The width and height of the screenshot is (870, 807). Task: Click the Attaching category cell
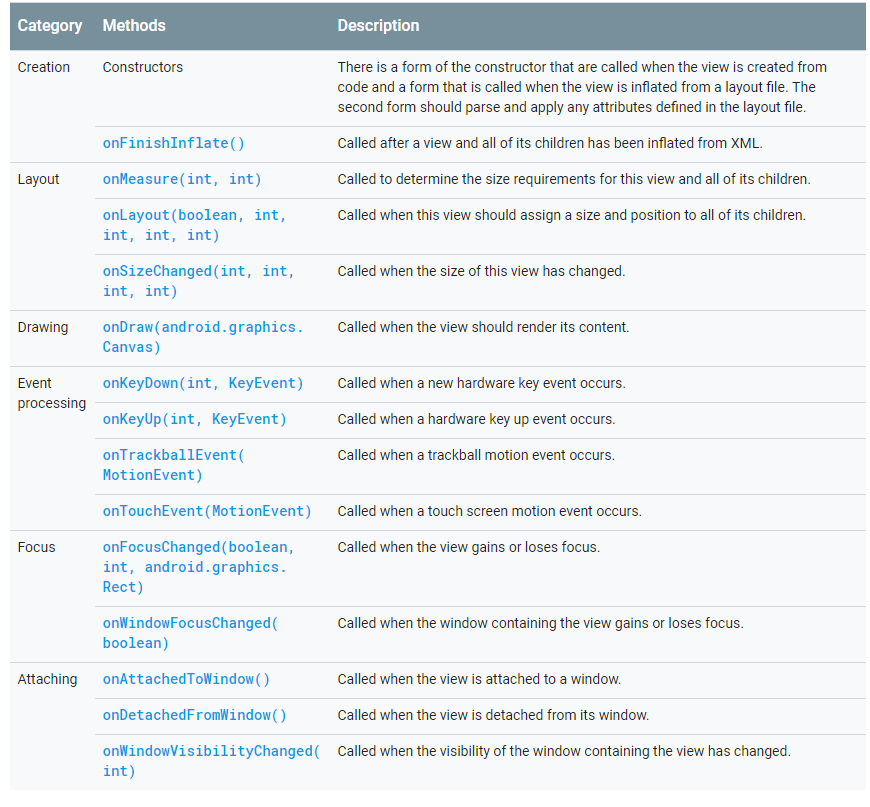[x=47, y=679]
